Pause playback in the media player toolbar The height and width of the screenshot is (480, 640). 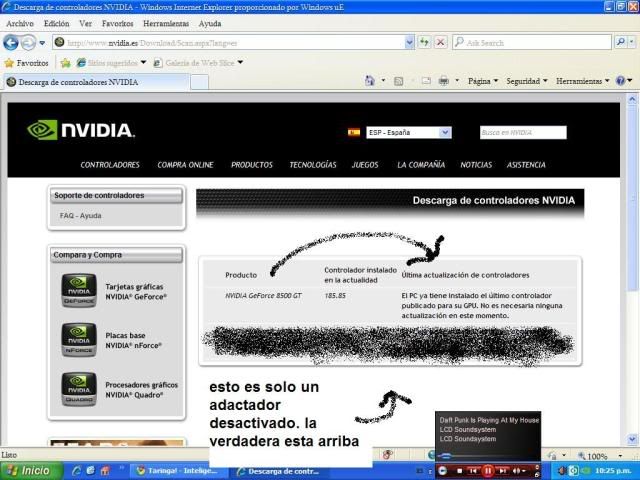tap(488, 471)
